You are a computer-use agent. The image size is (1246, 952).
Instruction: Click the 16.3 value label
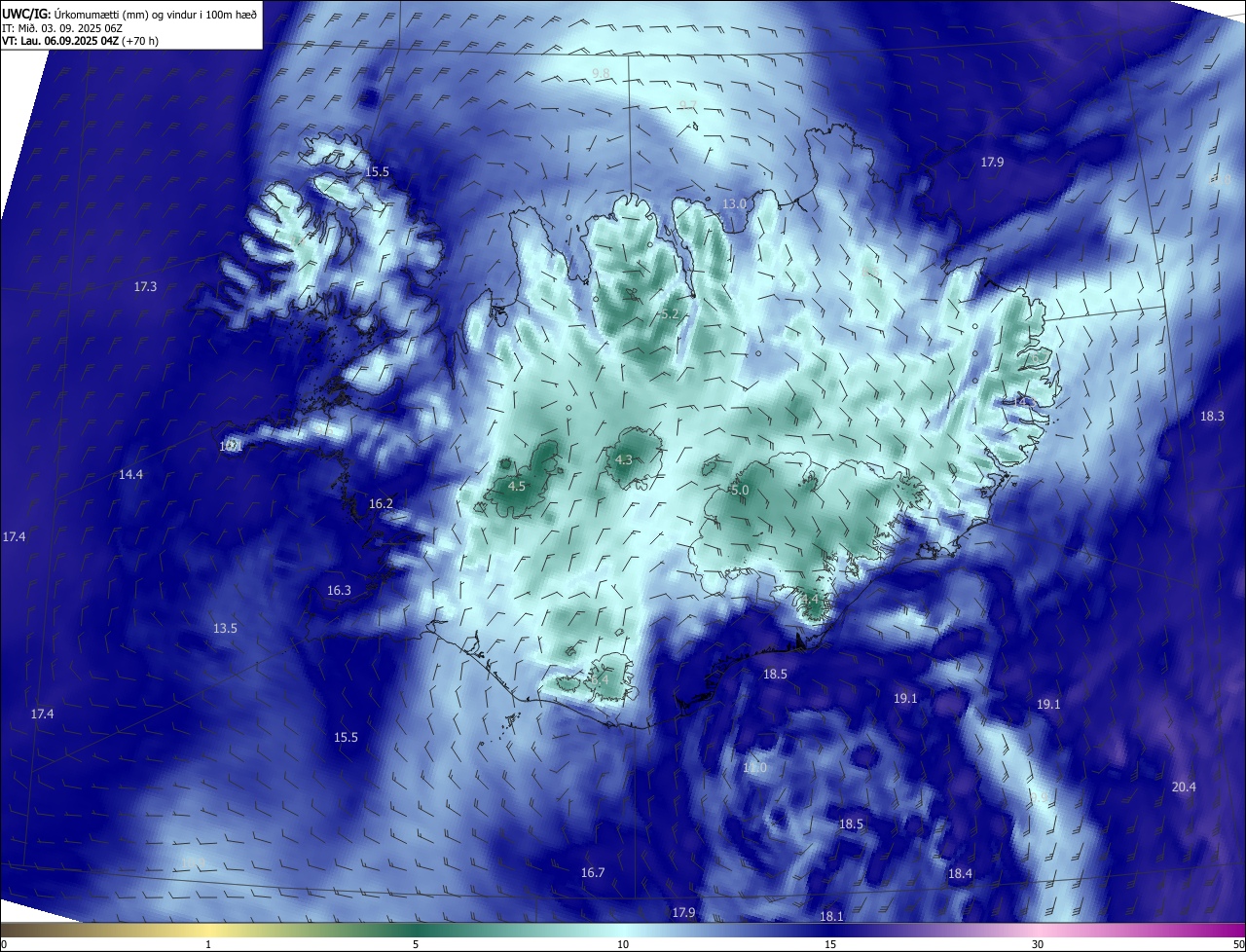tap(339, 590)
